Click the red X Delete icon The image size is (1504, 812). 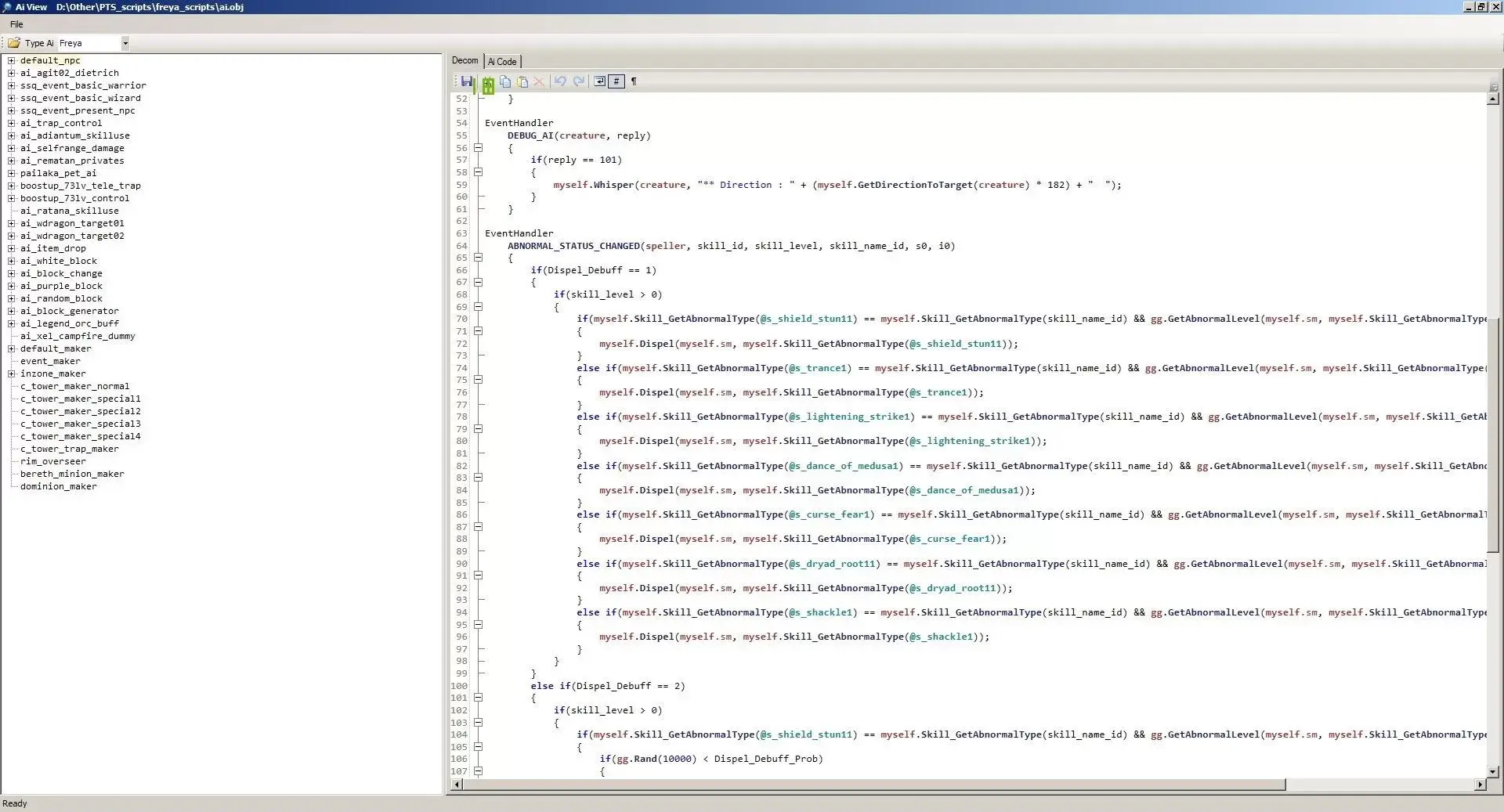pos(539,81)
